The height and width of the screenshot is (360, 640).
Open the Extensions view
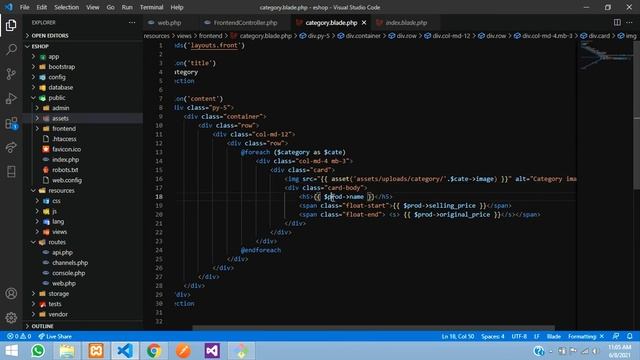[11, 123]
